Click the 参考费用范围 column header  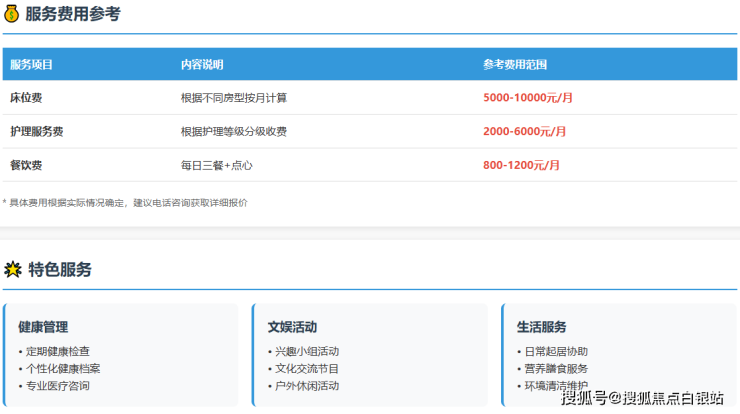click(x=514, y=65)
